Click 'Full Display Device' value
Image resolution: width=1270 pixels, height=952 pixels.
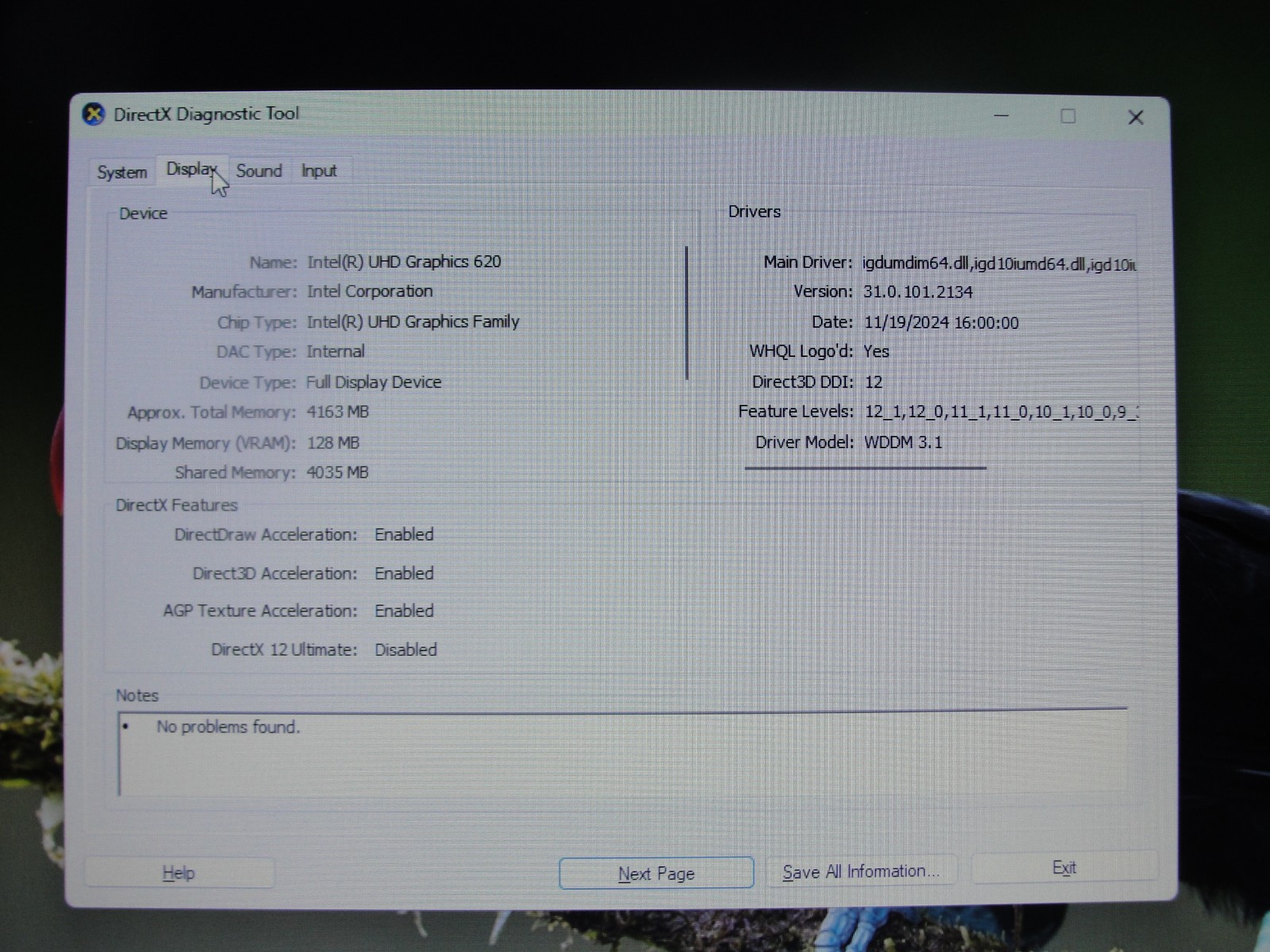(x=374, y=382)
